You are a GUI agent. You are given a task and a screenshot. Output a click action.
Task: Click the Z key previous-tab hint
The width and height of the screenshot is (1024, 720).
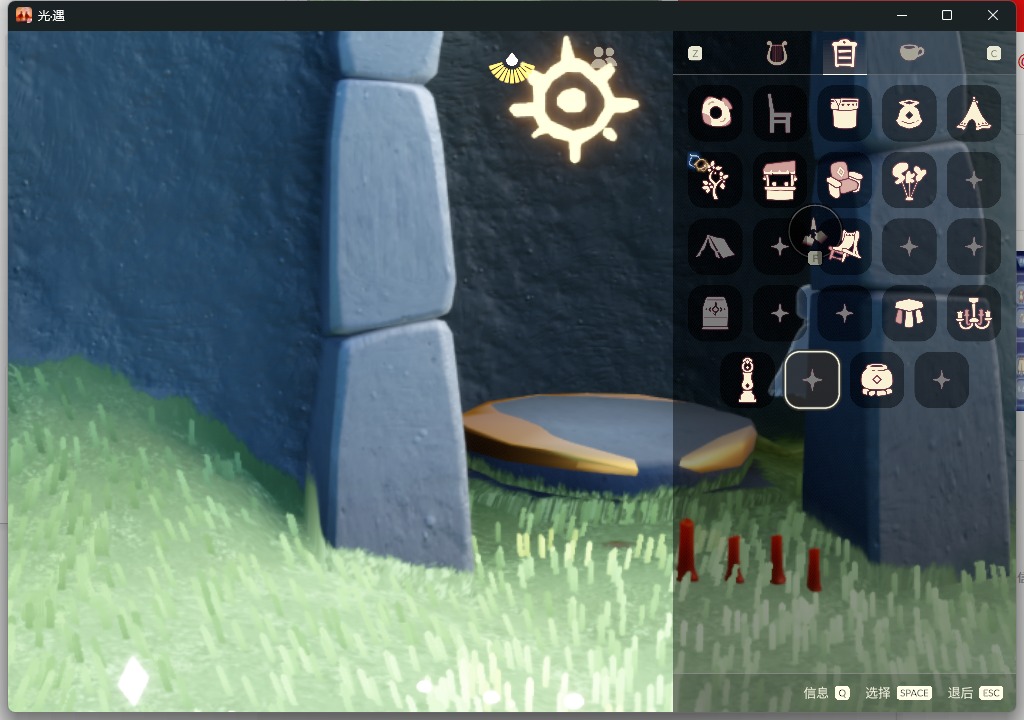tap(695, 53)
